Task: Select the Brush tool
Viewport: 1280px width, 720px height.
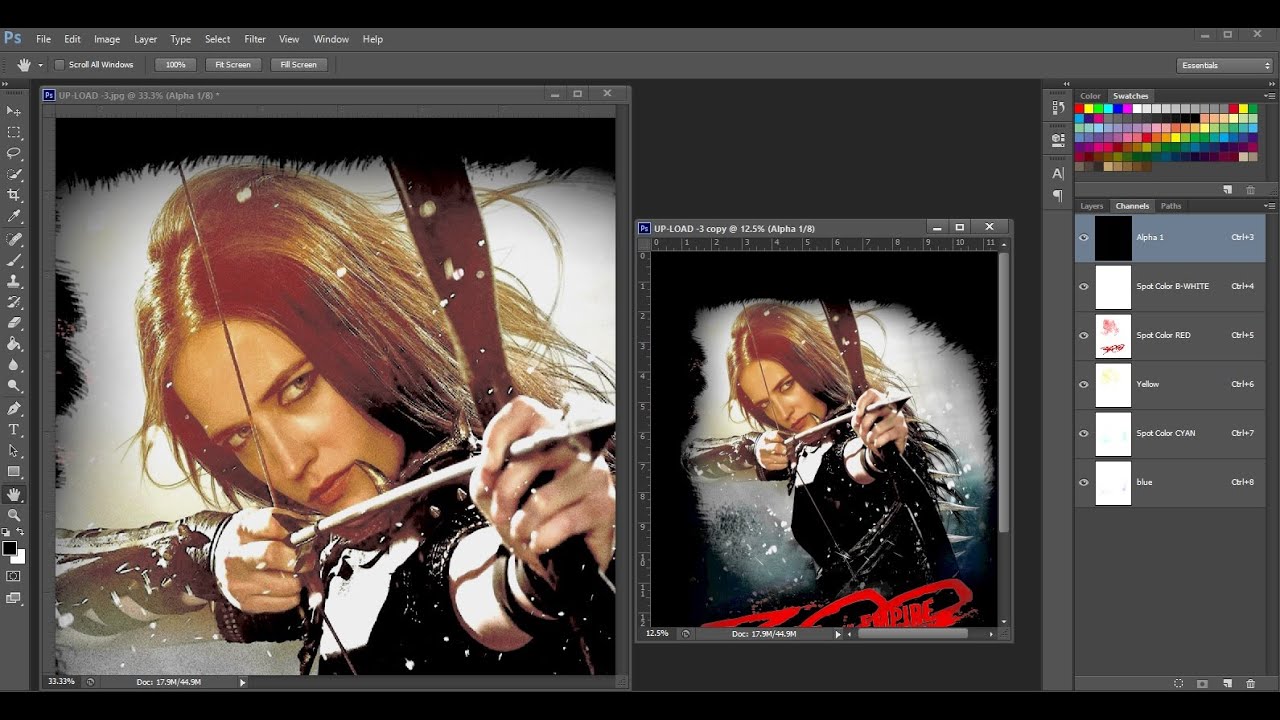Action: tap(14, 260)
